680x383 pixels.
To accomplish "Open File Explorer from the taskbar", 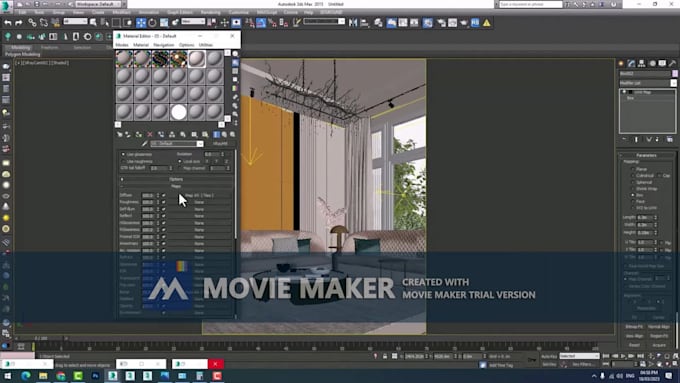I will [43, 376].
